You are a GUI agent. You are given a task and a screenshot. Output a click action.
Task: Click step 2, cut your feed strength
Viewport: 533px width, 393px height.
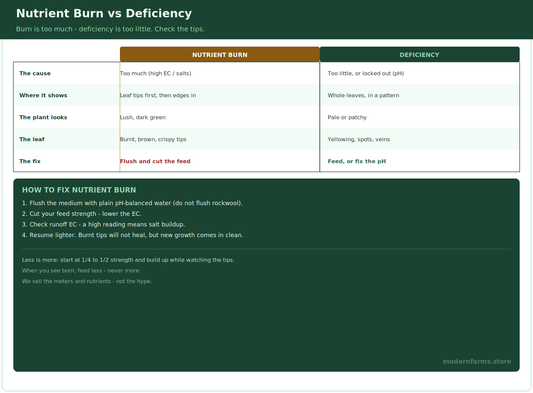pos(82,213)
